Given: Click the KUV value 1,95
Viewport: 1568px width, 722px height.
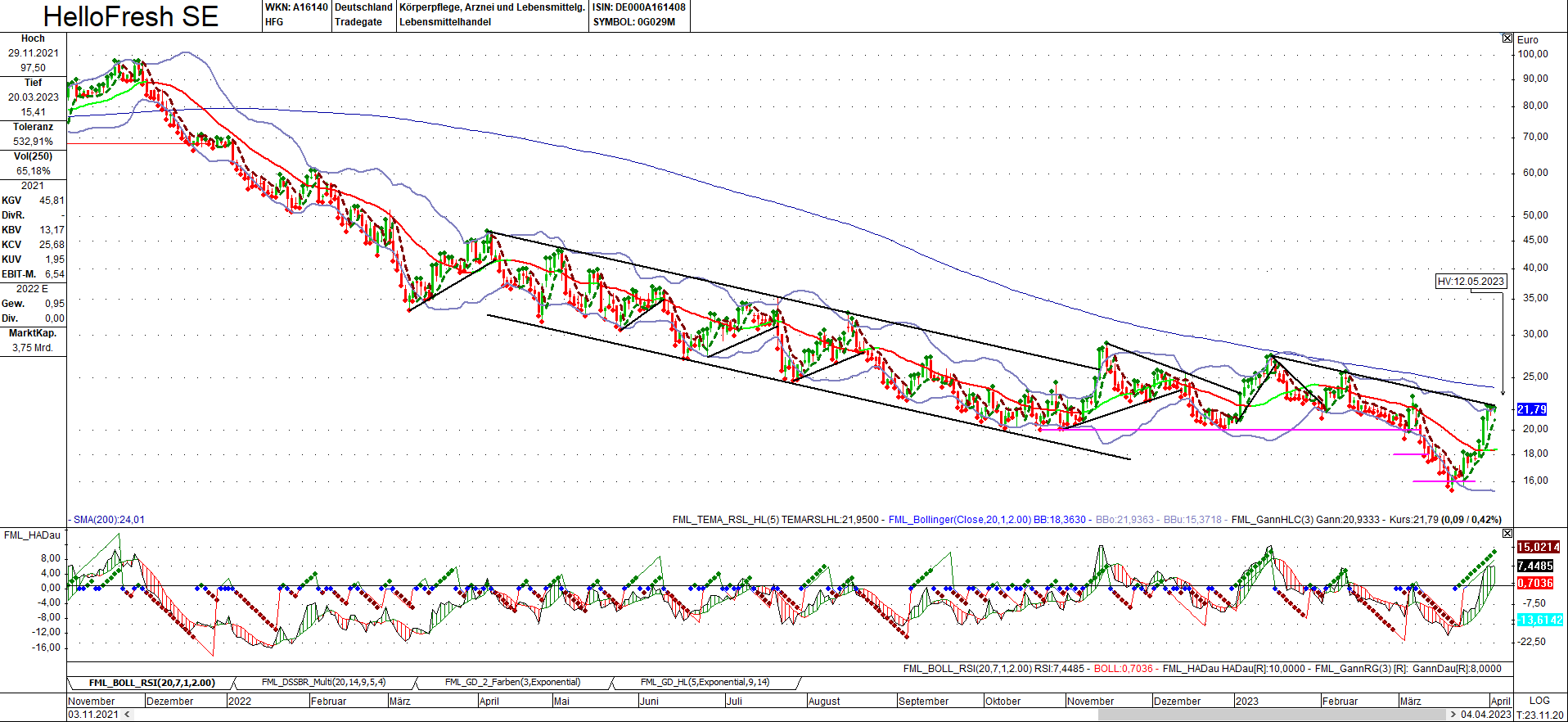Looking at the screenshot, I should (x=55, y=259).
